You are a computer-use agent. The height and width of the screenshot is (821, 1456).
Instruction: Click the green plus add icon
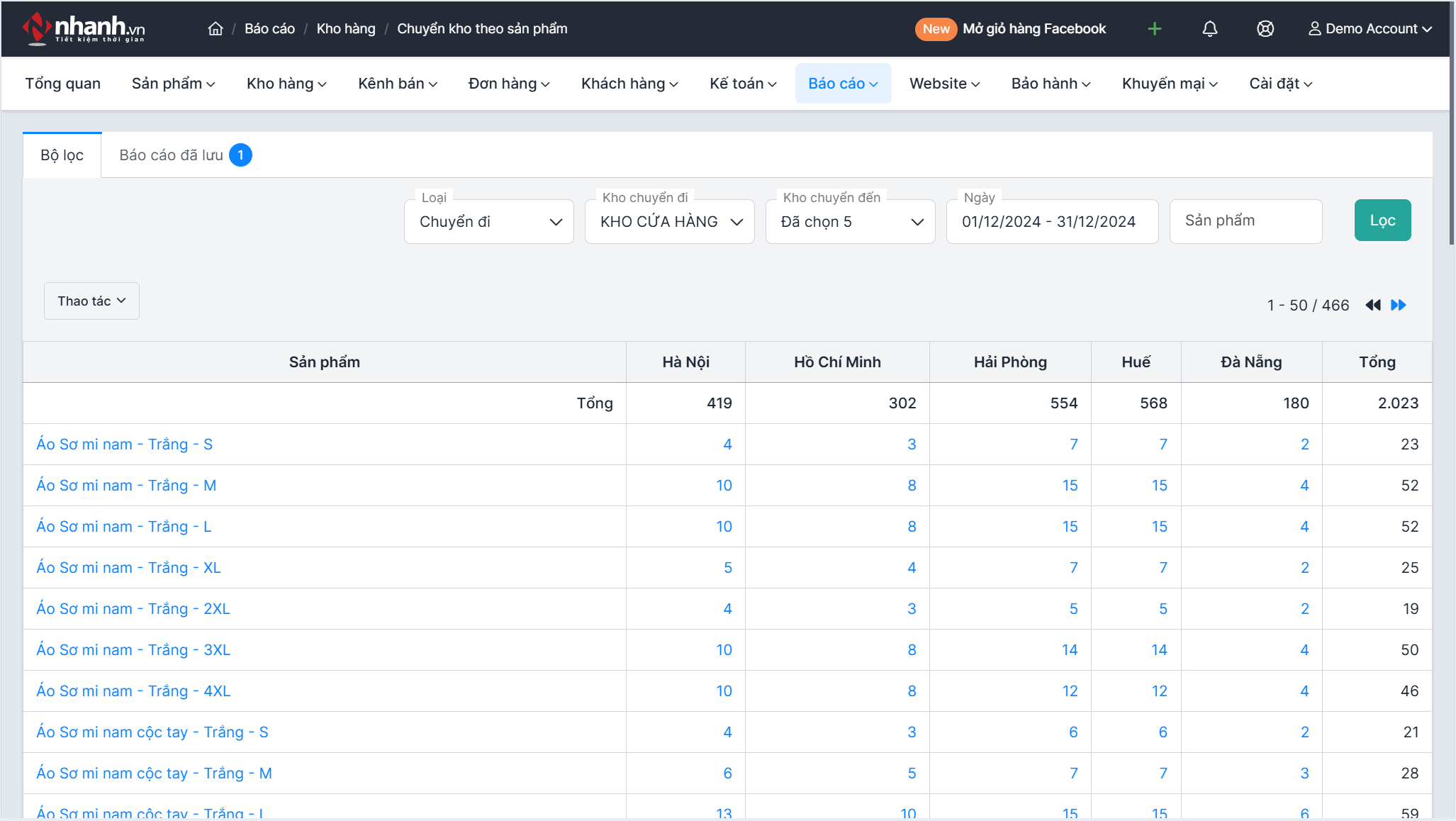(1155, 28)
